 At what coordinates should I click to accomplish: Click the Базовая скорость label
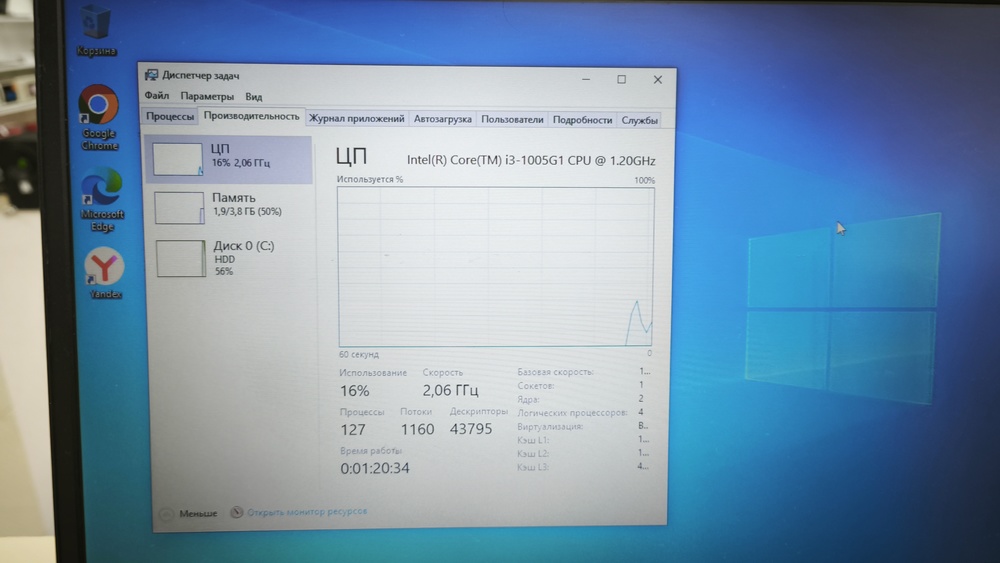pyautogui.click(x=555, y=372)
